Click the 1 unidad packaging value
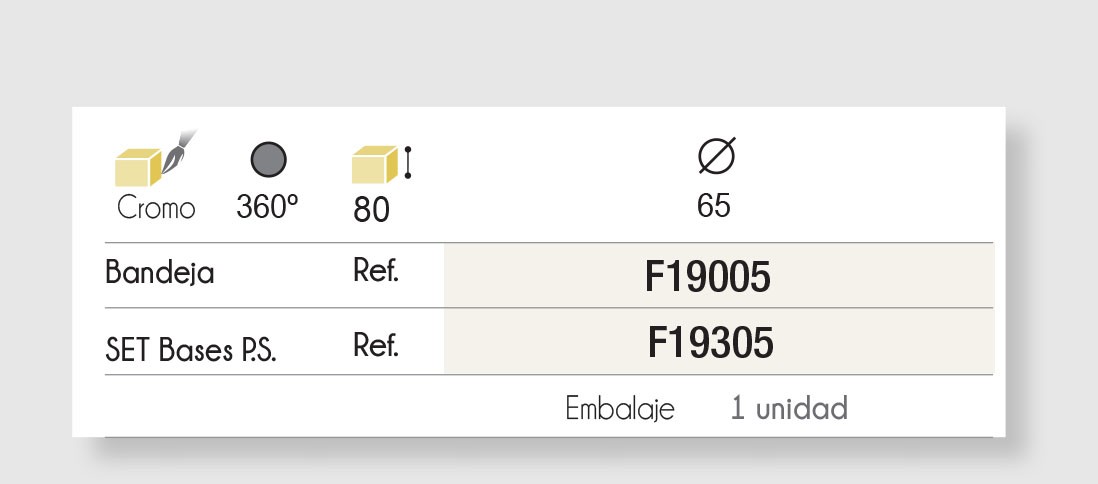 [788, 408]
